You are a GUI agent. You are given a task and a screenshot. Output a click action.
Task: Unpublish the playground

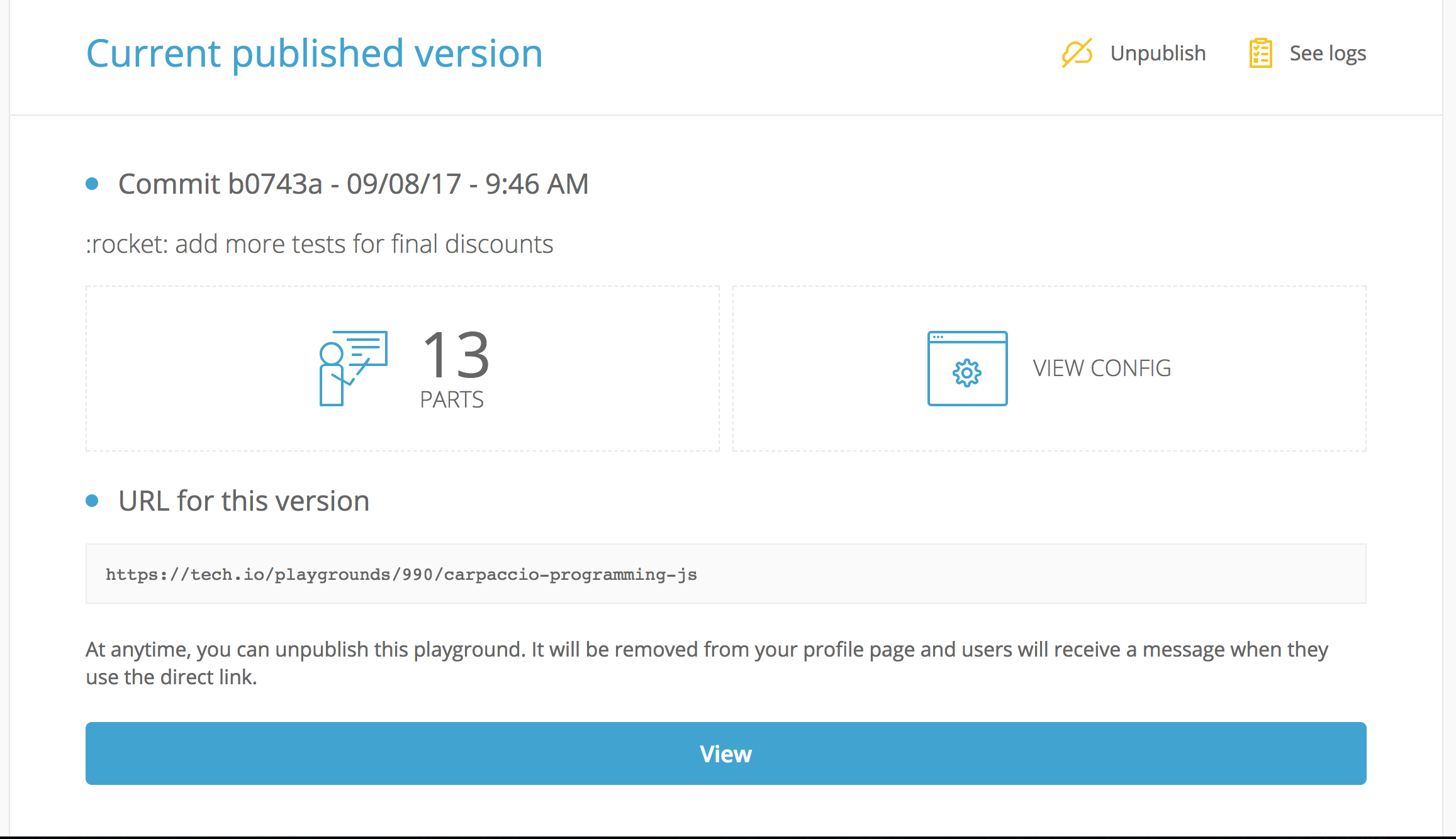point(1158,53)
